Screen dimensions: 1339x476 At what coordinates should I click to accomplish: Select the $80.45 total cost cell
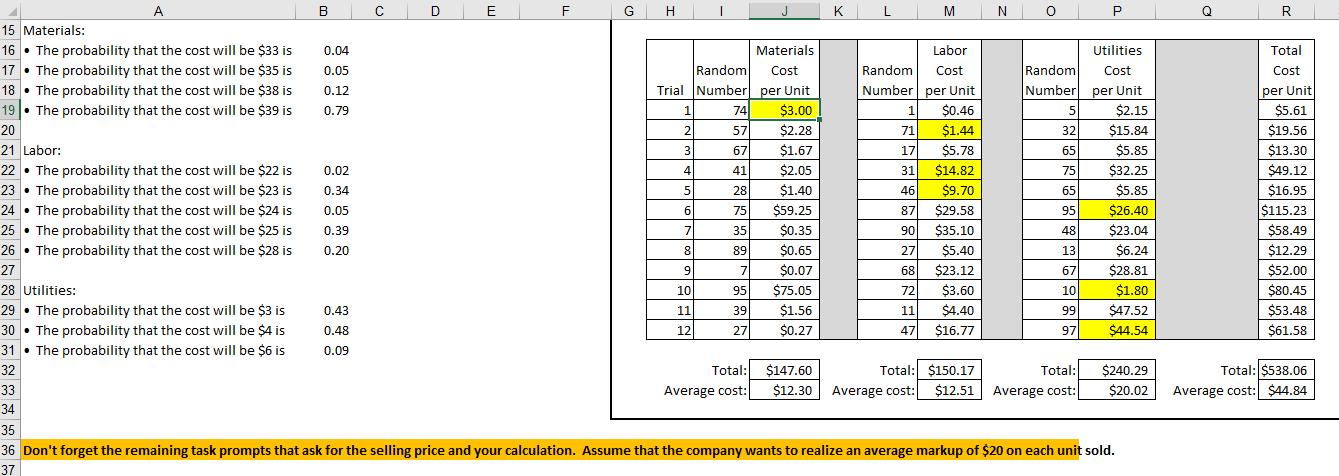pos(1286,290)
